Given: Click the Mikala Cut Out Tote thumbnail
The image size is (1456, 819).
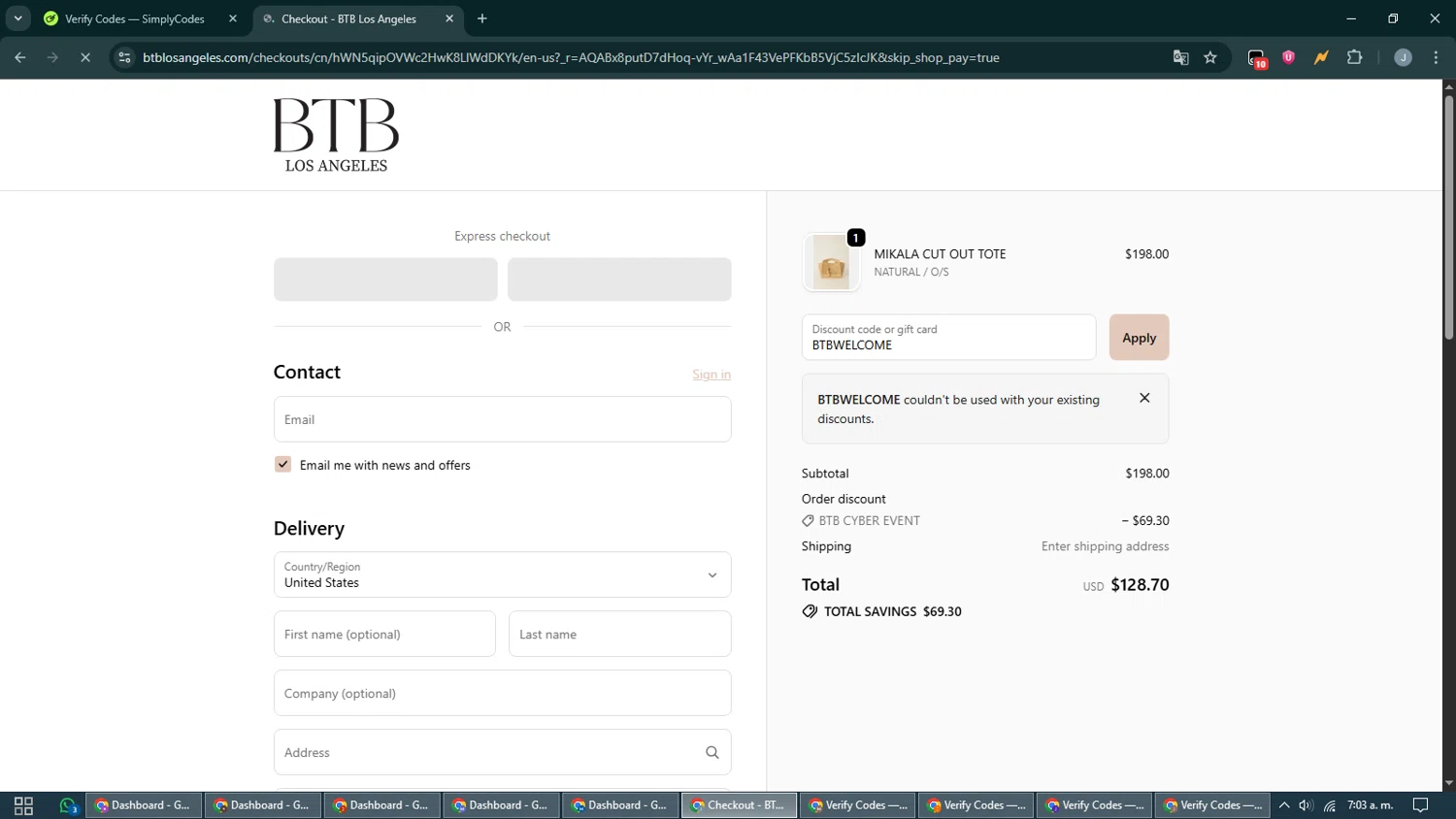Looking at the screenshot, I should 831,262.
